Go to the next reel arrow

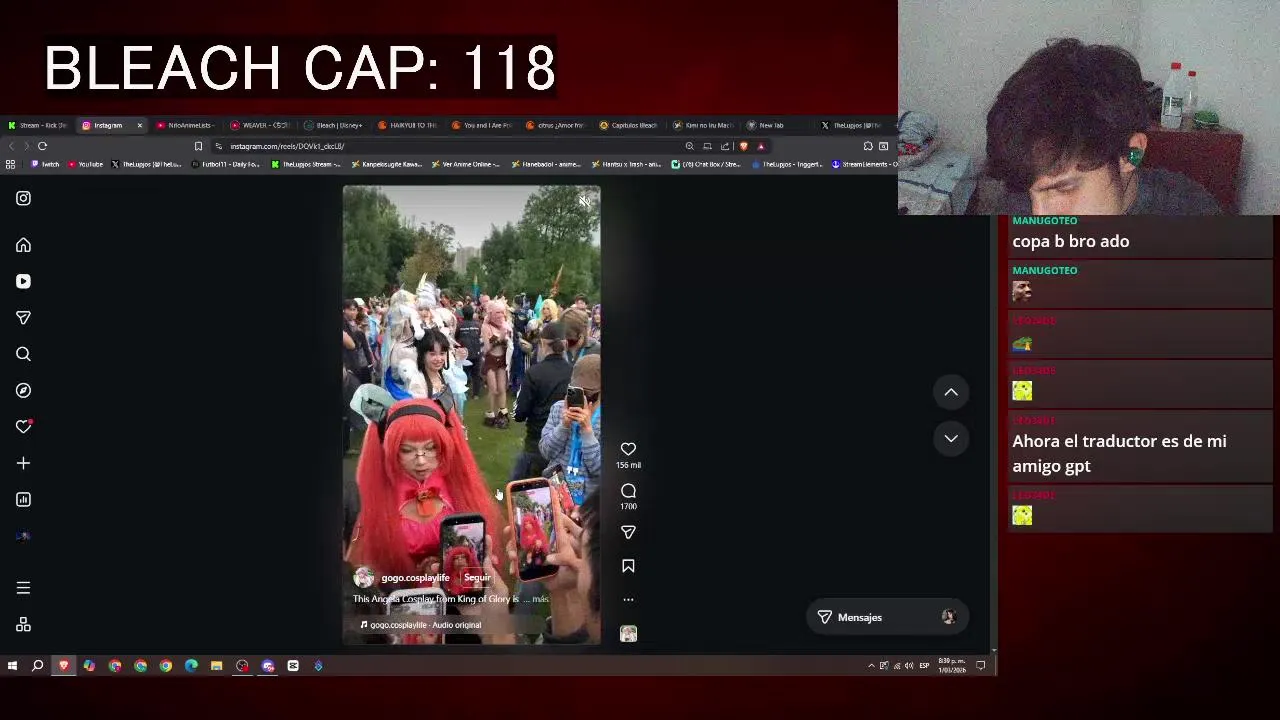pos(951,438)
